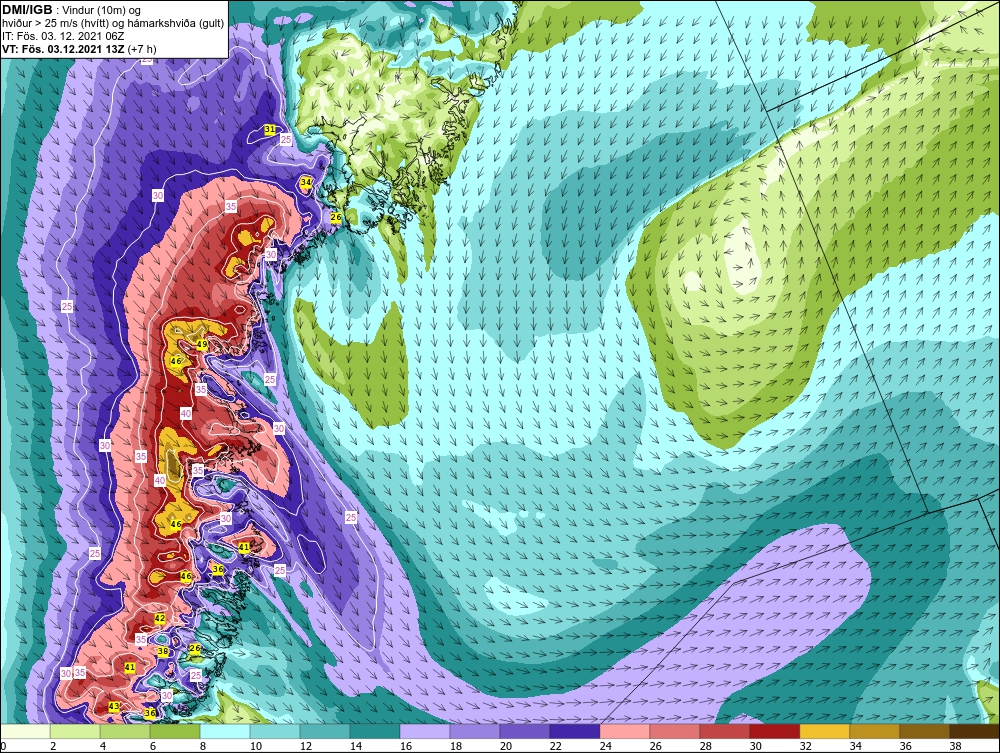The image size is (1000, 753).
Task: Click the '(+7 h)' forecast offset text
Action: (x=142, y=49)
